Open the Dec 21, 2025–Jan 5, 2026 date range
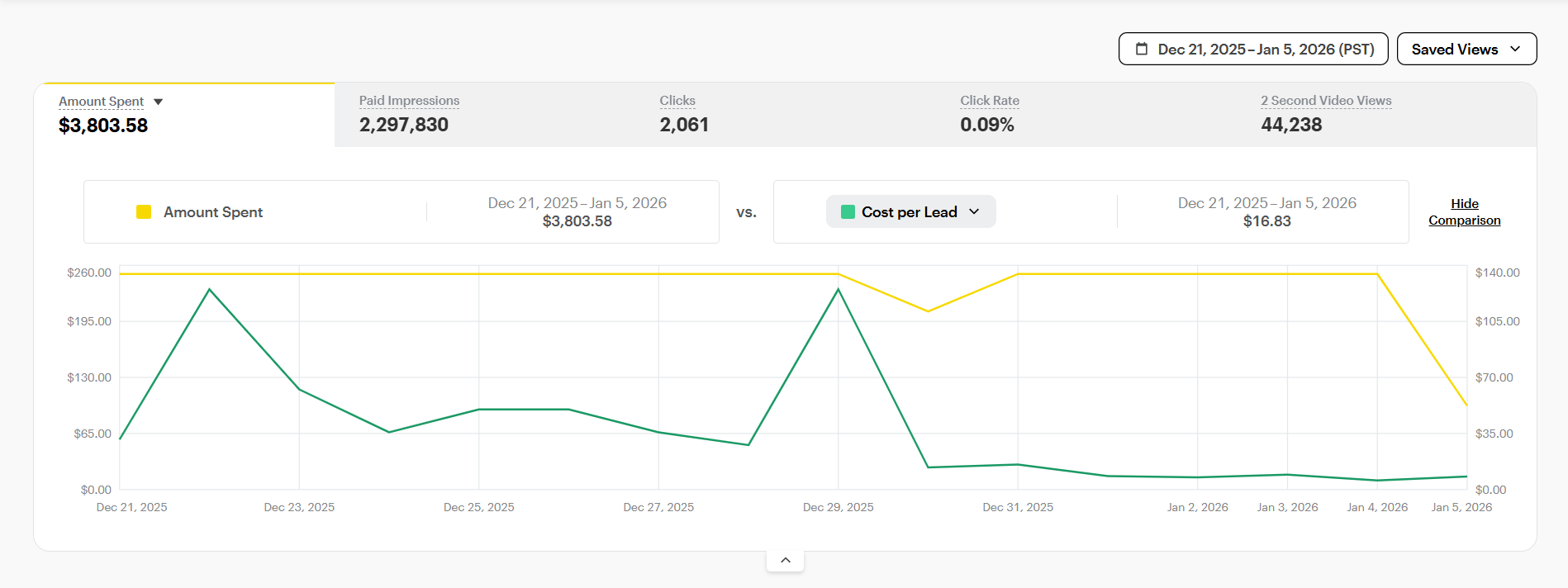Image resolution: width=1568 pixels, height=588 pixels. [1265, 49]
